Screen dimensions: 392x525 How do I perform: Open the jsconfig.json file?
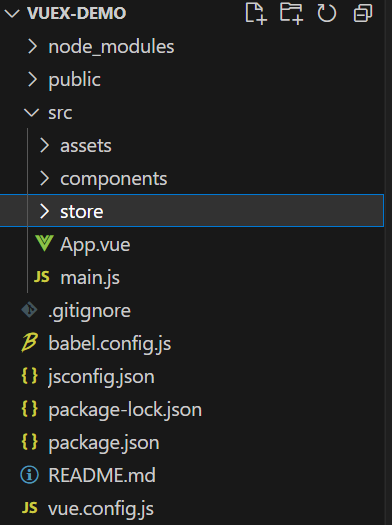[101, 377]
